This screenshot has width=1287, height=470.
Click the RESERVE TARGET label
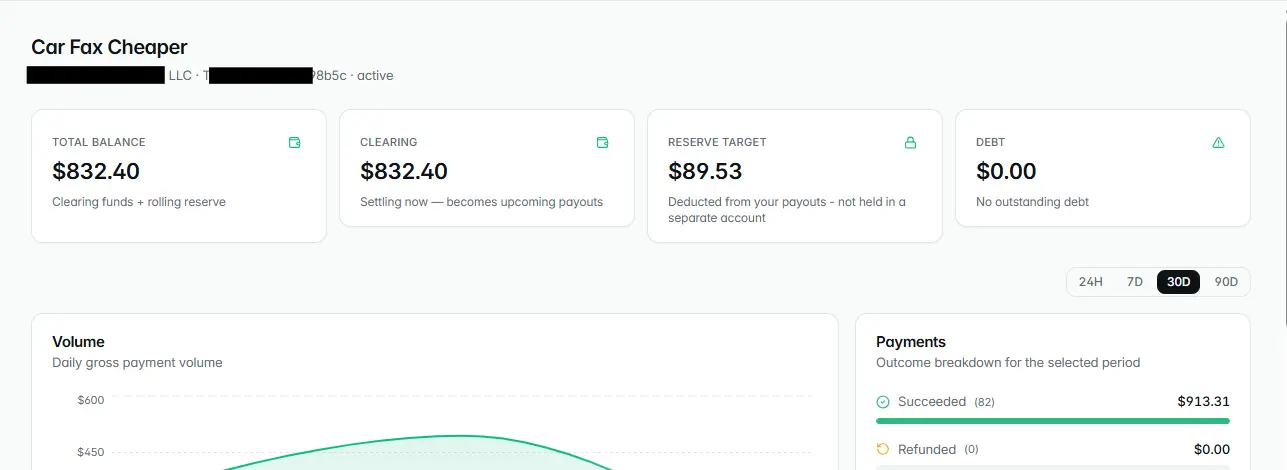[x=717, y=143]
